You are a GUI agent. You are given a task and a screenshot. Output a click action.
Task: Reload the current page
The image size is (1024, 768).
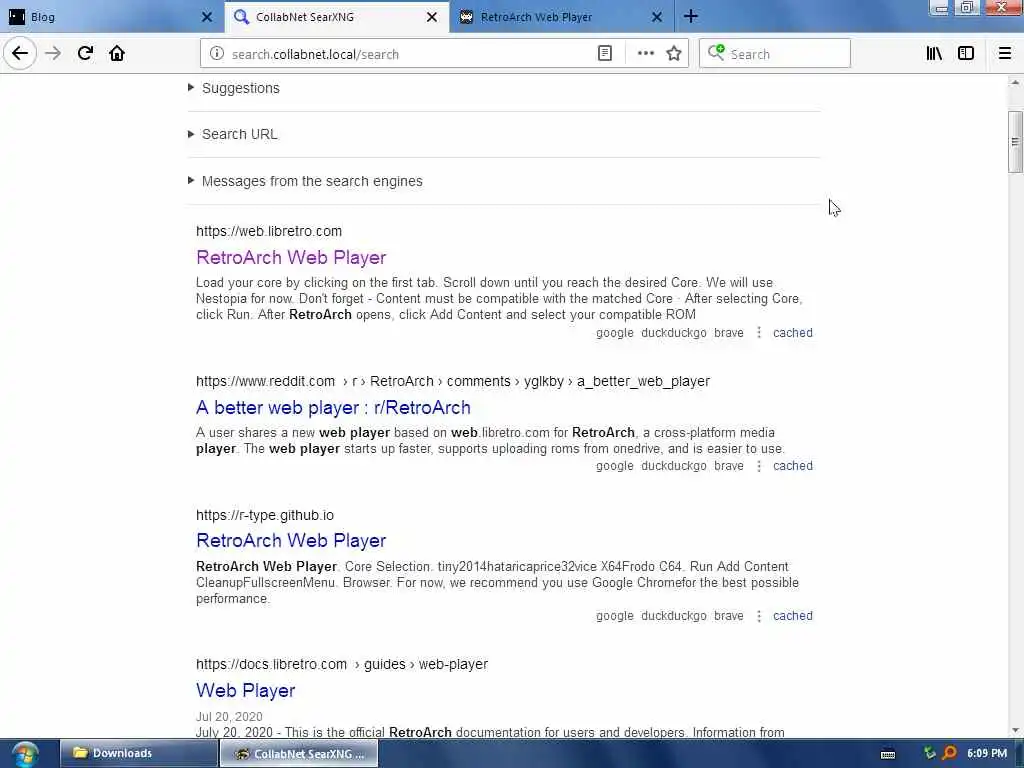pyautogui.click(x=85, y=53)
